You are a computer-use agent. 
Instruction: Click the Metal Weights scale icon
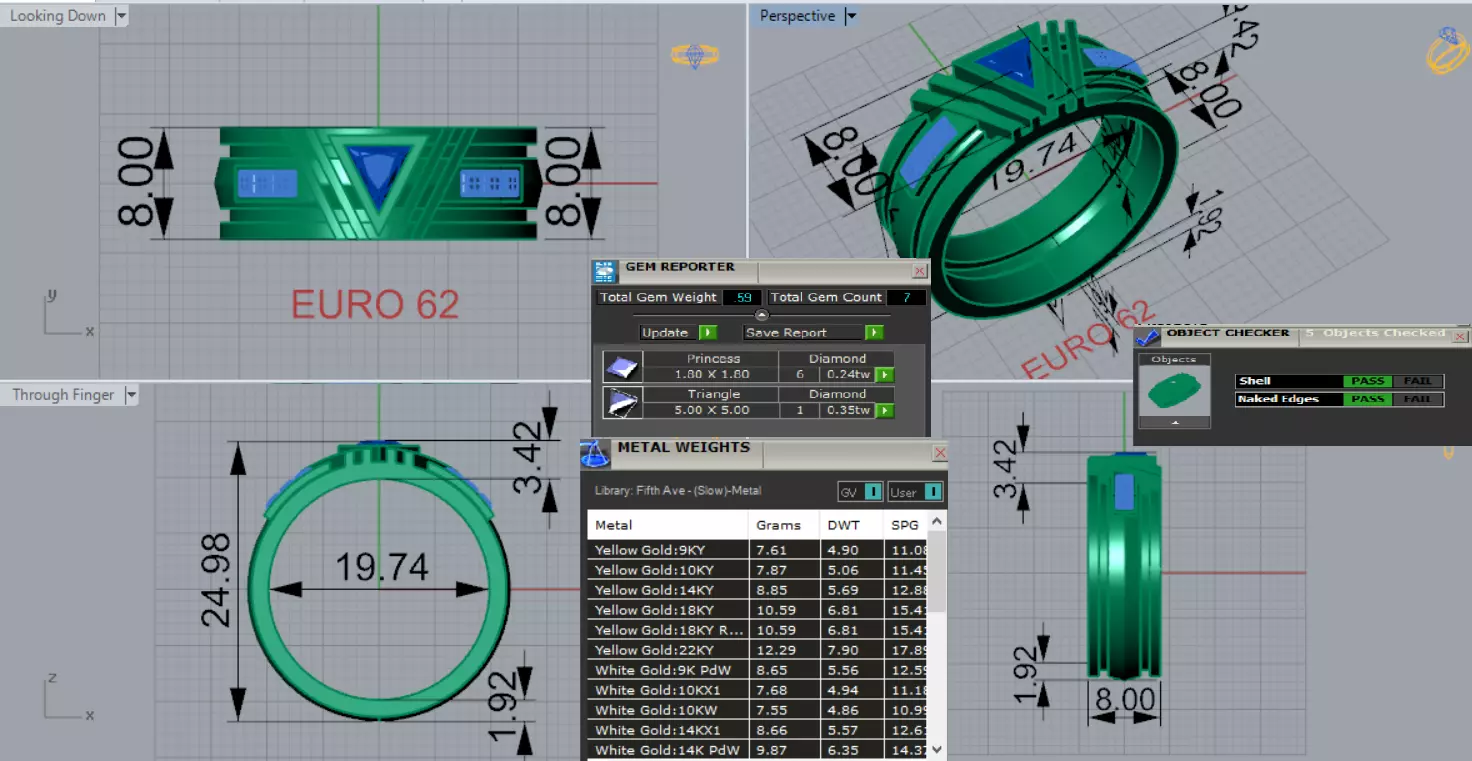(x=596, y=453)
